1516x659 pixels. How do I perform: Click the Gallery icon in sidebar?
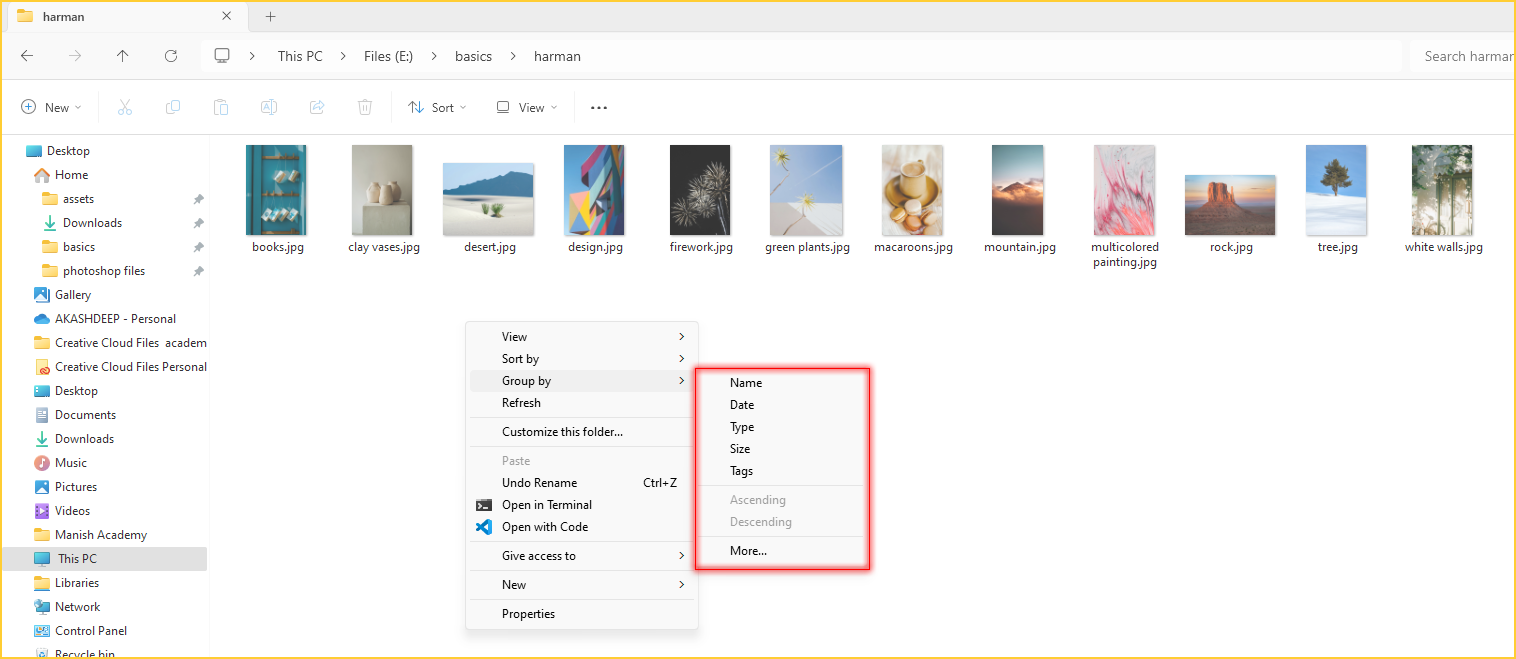click(x=42, y=295)
